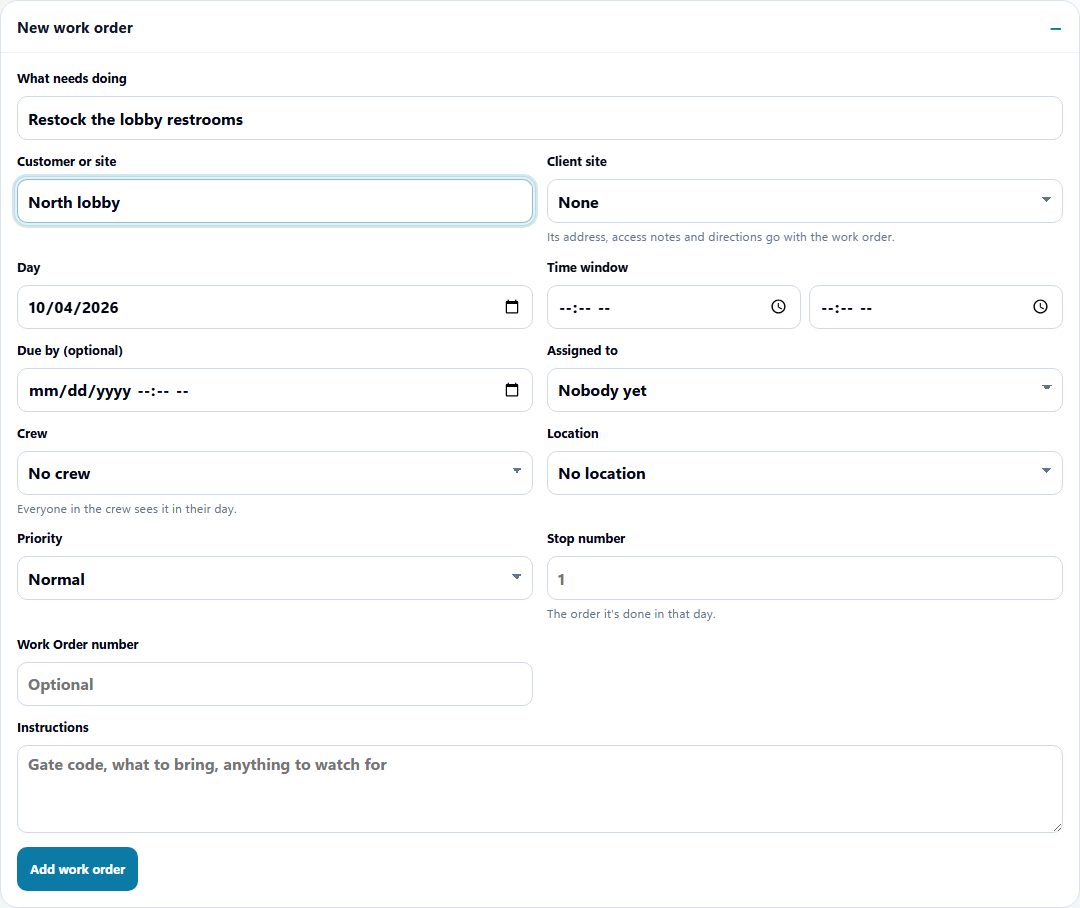Click the start time window clock icon
Viewport: 1080px width, 908px height.
[x=778, y=307]
